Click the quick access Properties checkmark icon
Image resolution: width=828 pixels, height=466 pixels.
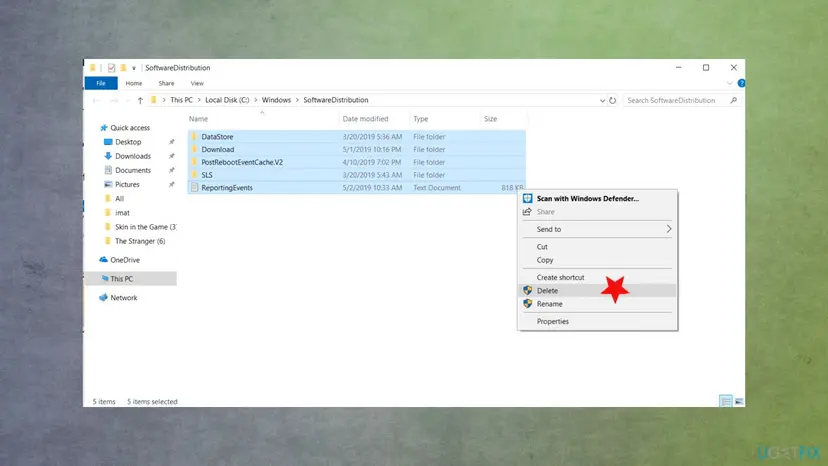[x=111, y=68]
